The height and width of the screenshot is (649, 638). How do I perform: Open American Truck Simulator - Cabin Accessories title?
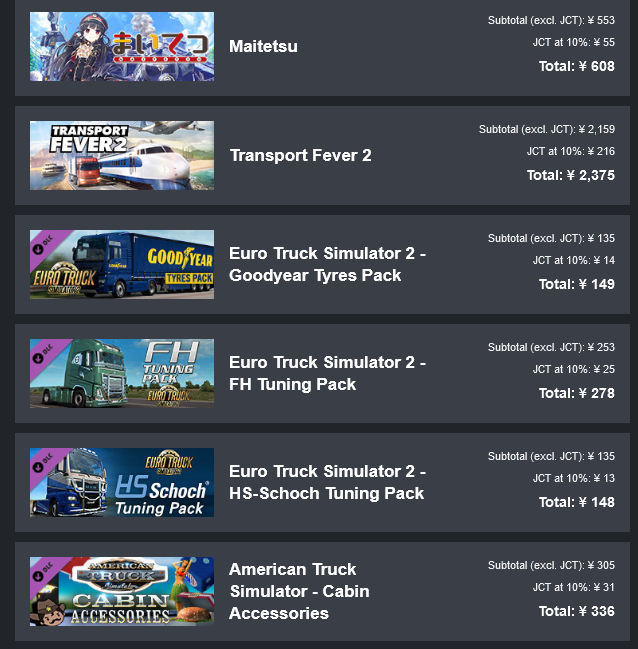tap(299, 591)
